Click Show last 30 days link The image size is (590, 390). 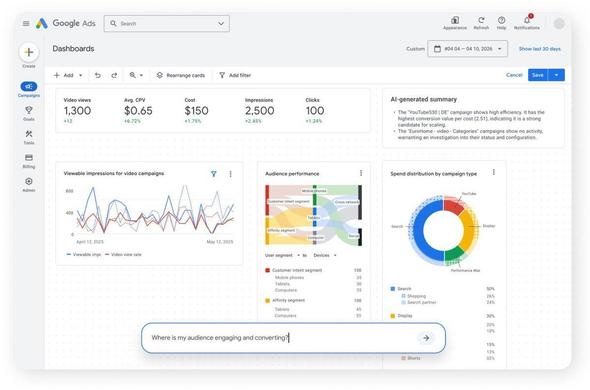pos(540,49)
